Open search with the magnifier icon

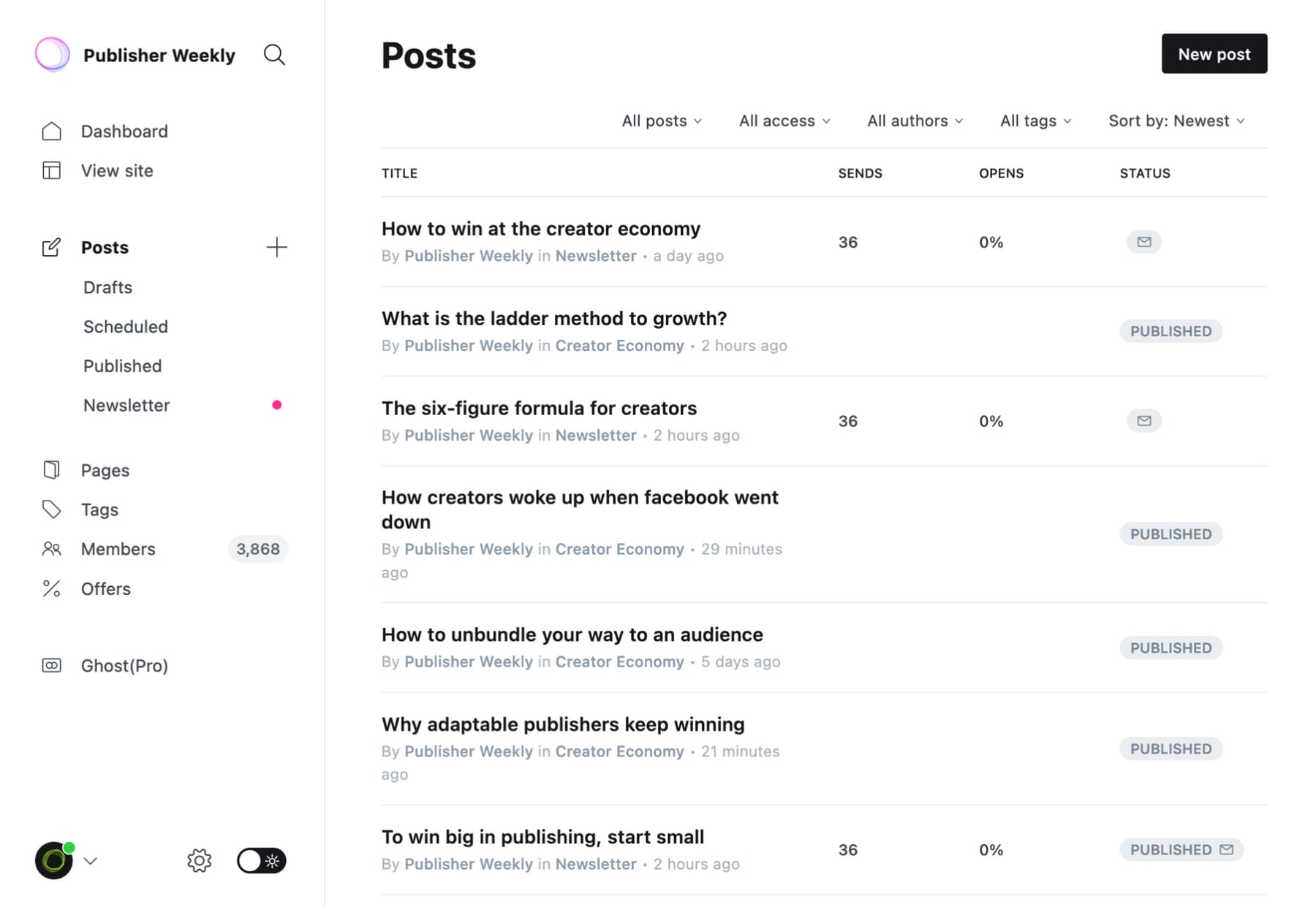[273, 54]
